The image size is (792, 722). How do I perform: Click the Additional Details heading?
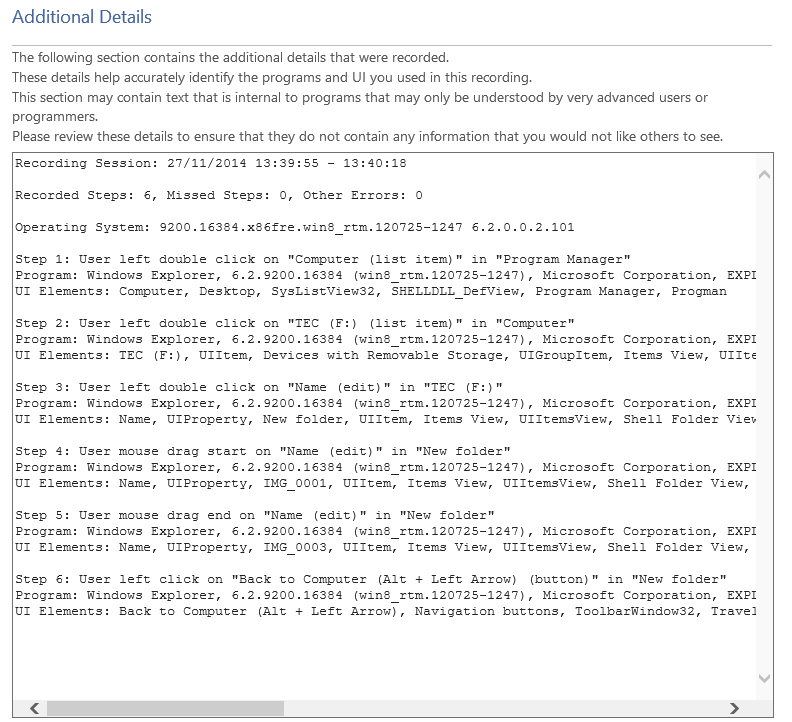click(82, 17)
